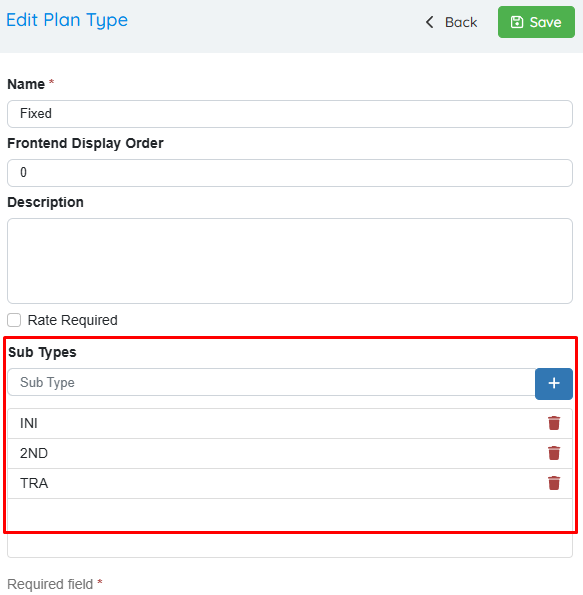Delete the INI sub type via trash icon

coord(554,423)
